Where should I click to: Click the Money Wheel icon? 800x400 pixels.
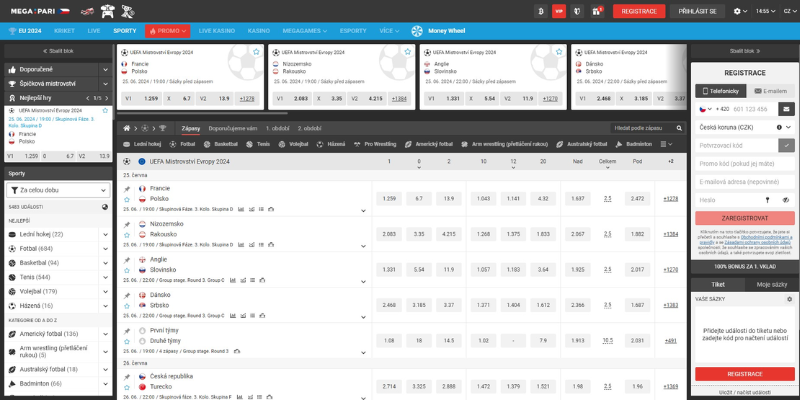416,31
